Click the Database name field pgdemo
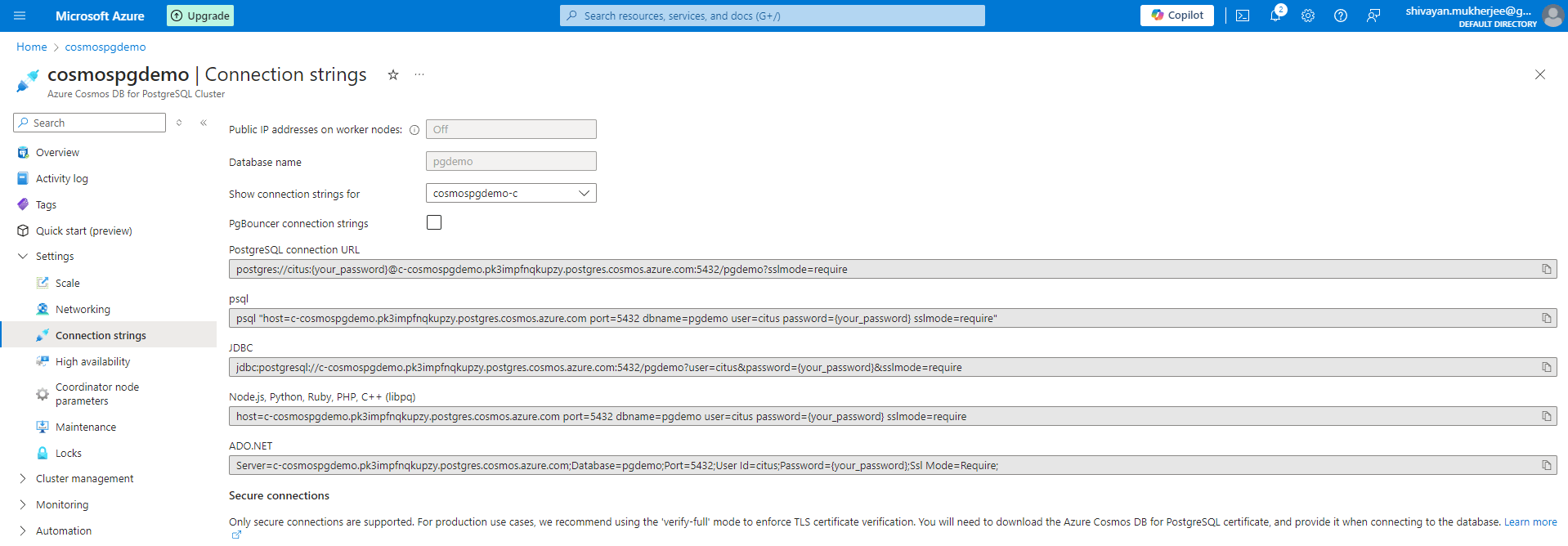The height and width of the screenshot is (546, 1568). pyautogui.click(x=511, y=161)
